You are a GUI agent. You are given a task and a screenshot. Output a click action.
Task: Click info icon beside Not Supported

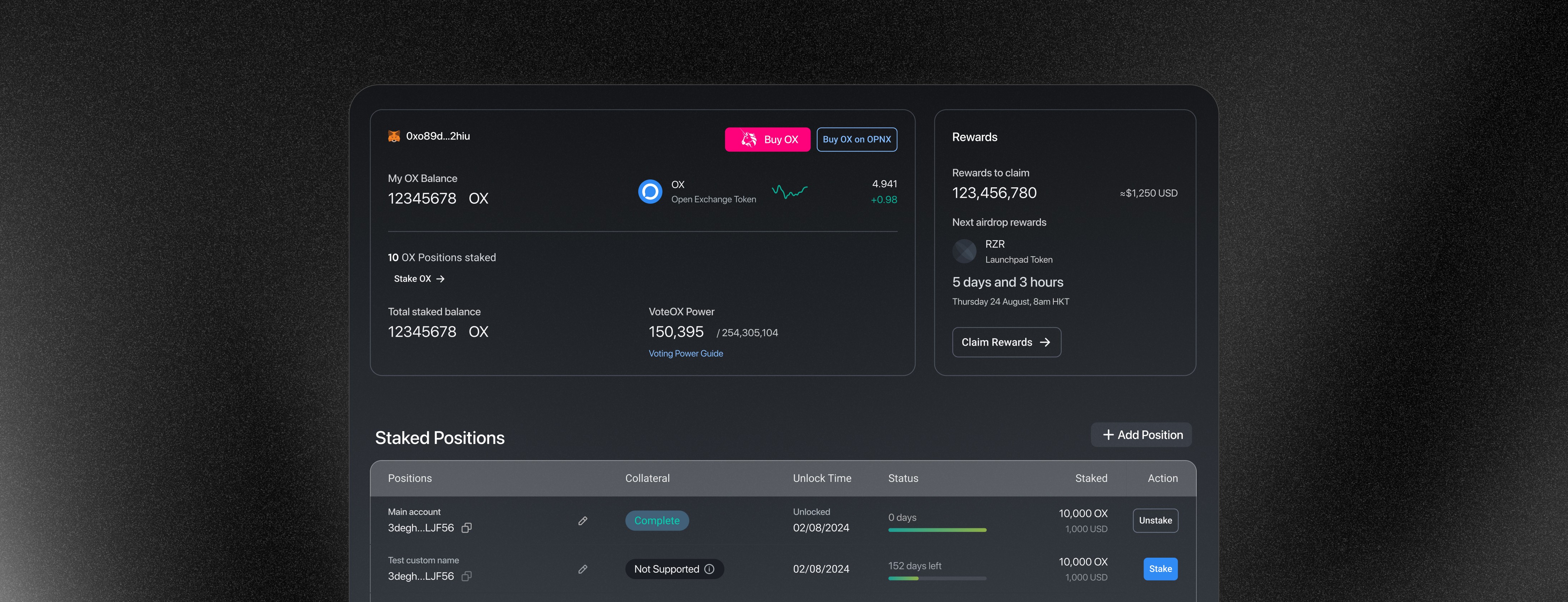pos(709,569)
